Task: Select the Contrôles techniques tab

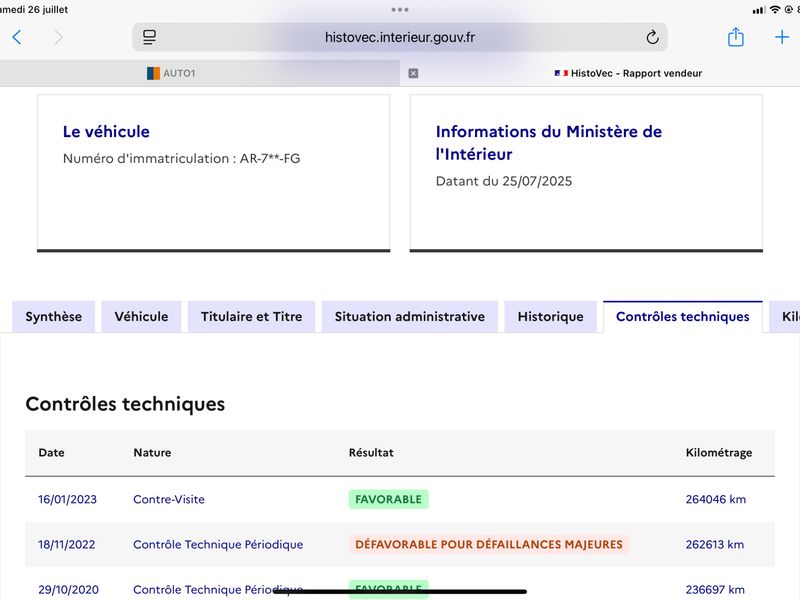Action: point(683,317)
